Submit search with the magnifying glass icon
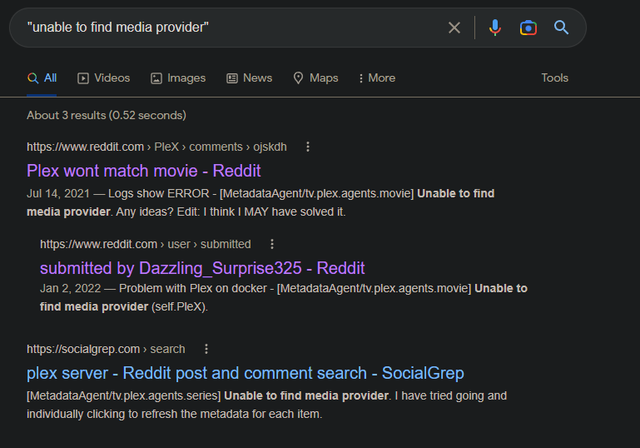The height and width of the screenshot is (448, 640). [561, 28]
